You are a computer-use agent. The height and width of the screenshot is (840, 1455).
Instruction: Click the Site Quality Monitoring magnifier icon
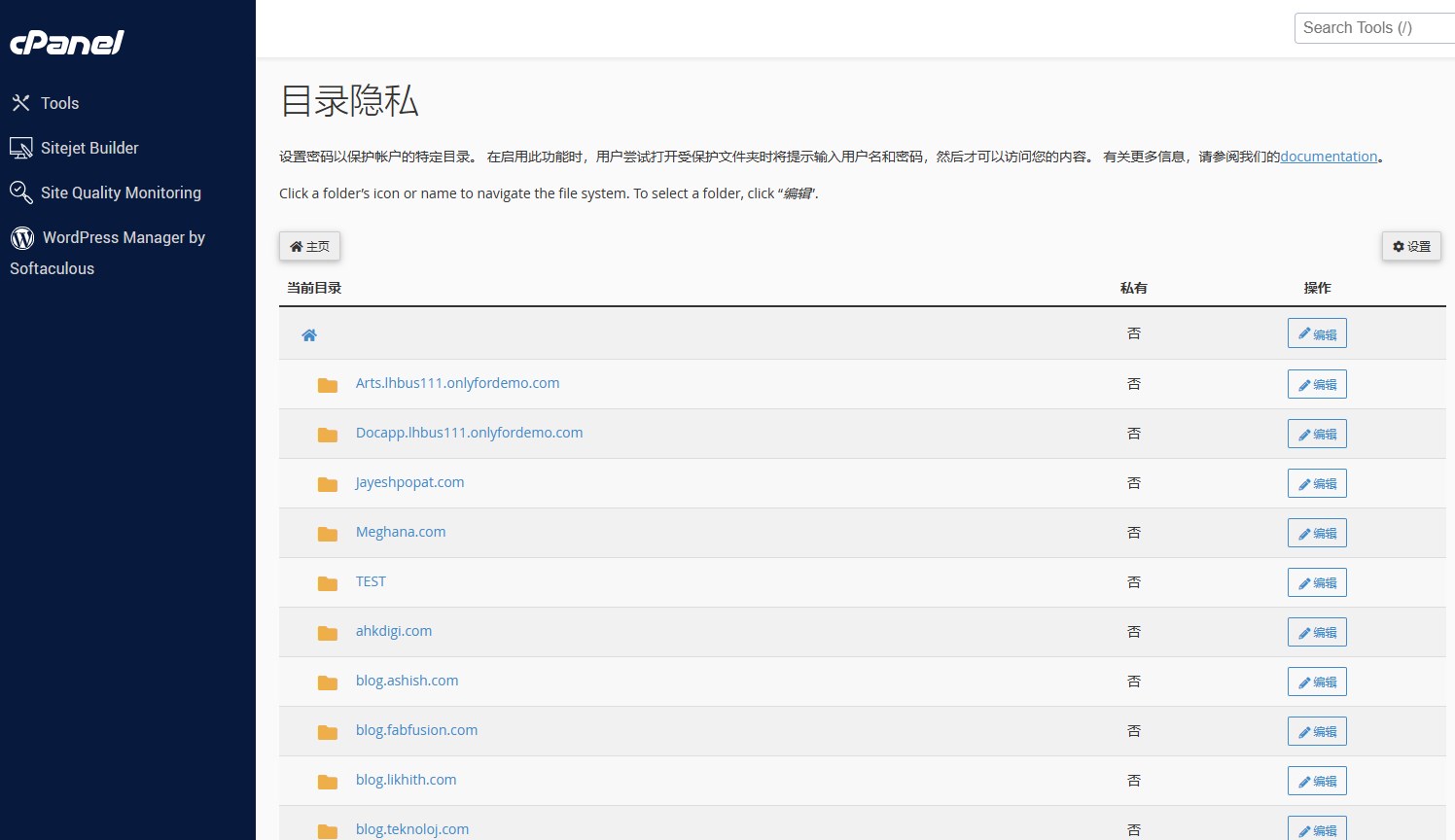coord(20,192)
